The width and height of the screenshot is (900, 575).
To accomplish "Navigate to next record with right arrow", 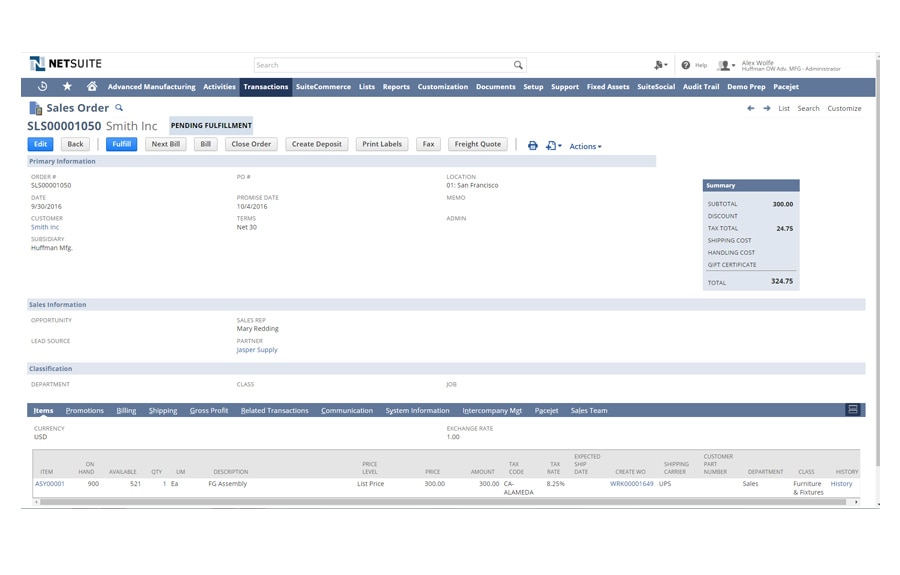I will coord(767,108).
